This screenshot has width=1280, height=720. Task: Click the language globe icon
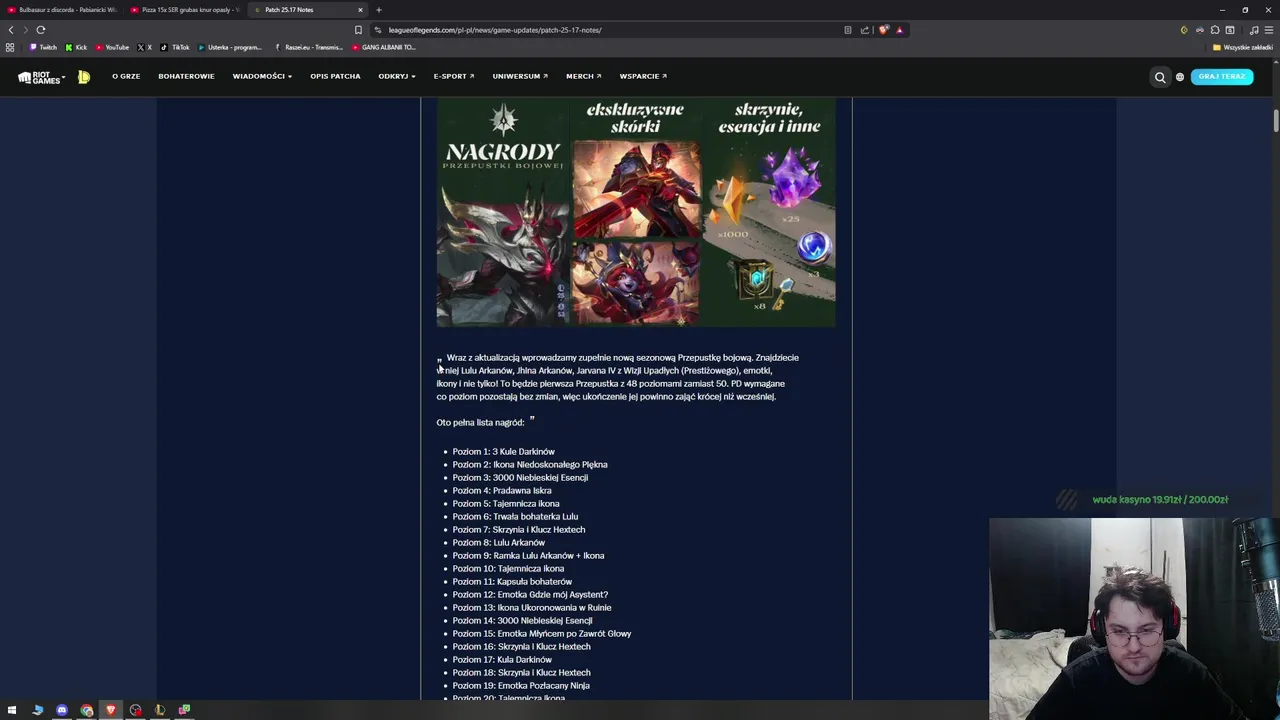click(x=1180, y=77)
